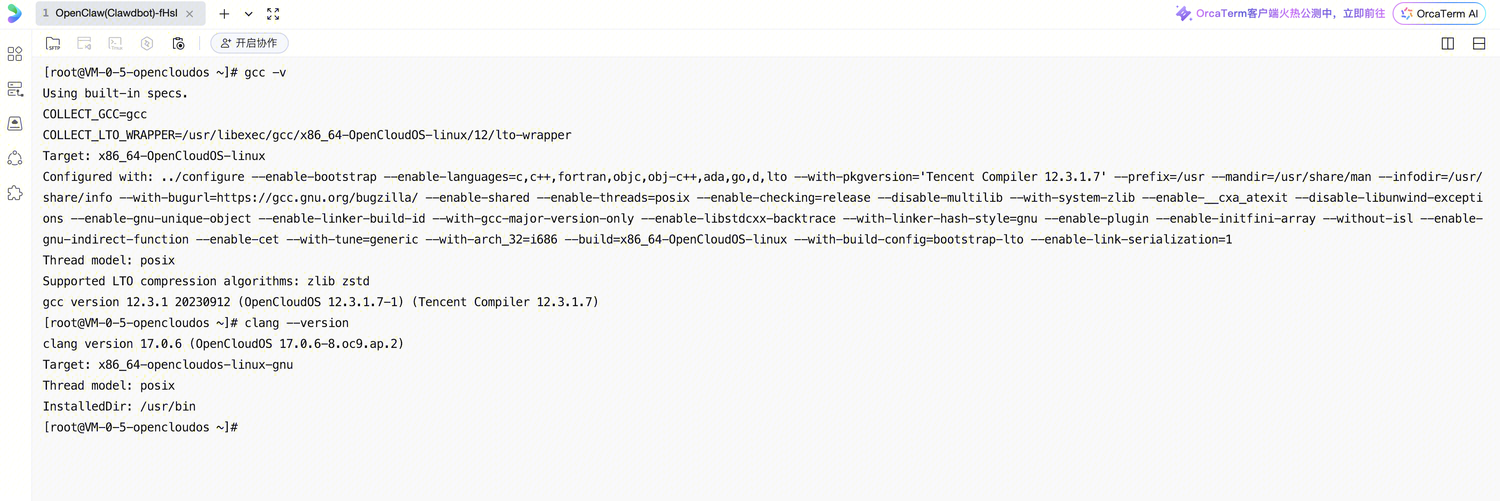Split terminal into side-by-side panes
This screenshot has width=1500, height=501.
pyautogui.click(x=1447, y=43)
